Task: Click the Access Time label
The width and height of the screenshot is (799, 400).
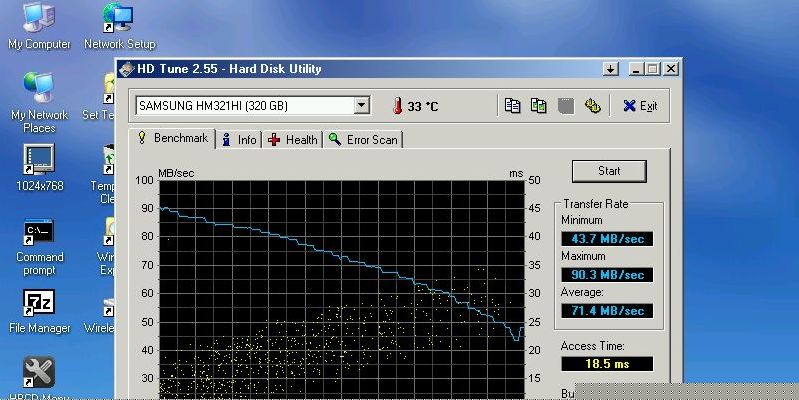Action: point(592,346)
